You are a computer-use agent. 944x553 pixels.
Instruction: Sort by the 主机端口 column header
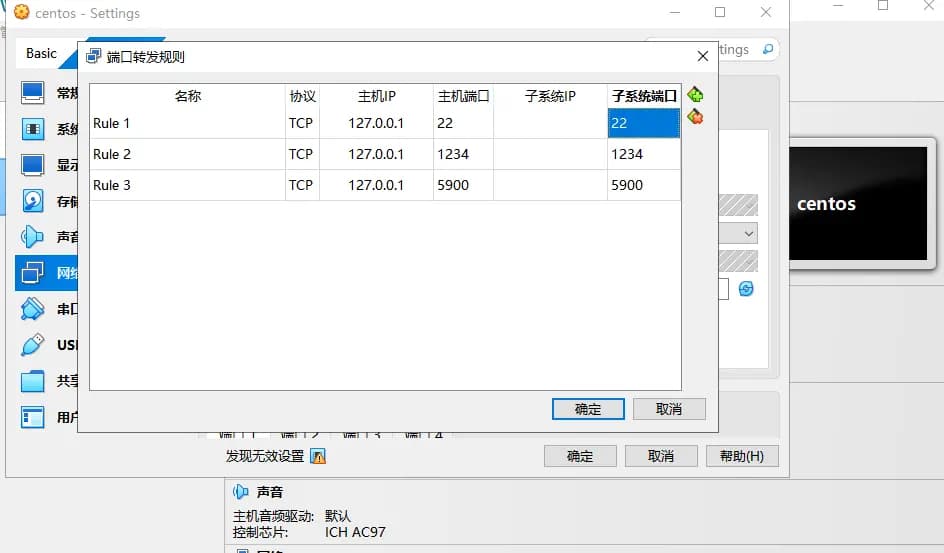pyautogui.click(x=464, y=96)
